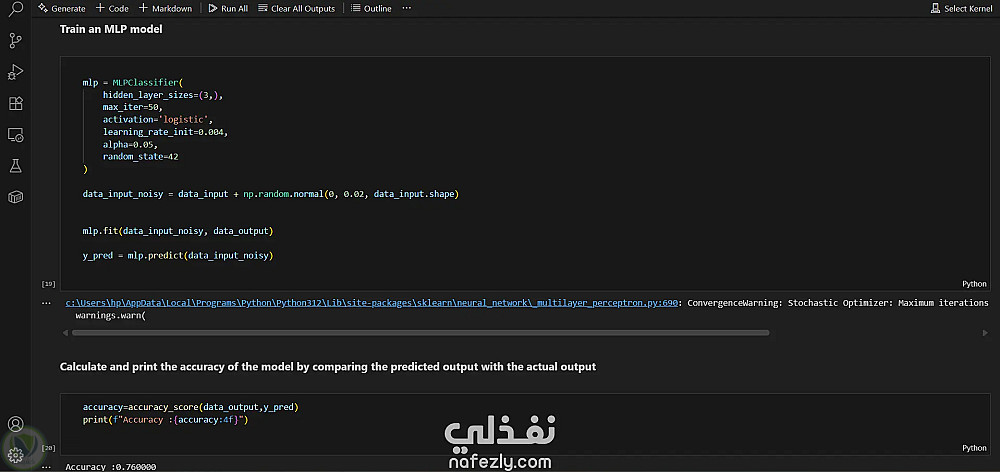Open the Remote Explorer view

[x=15, y=134]
